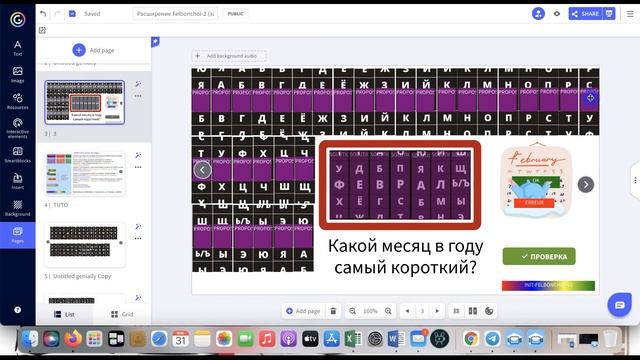Open presentation mode icon next to Share
This screenshot has width=640, height=360.
[609, 14]
